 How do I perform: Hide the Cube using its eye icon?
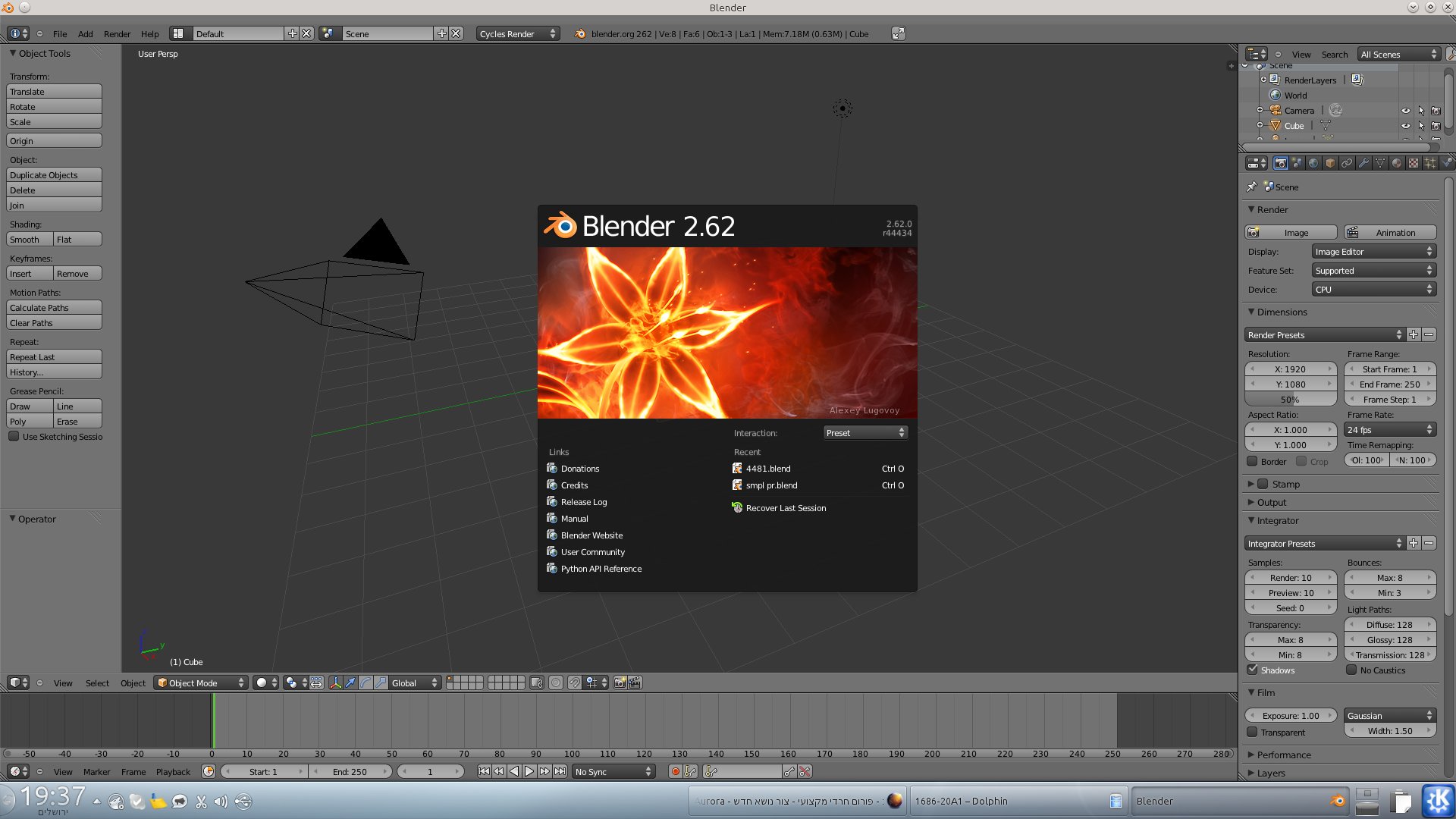pyautogui.click(x=1405, y=126)
